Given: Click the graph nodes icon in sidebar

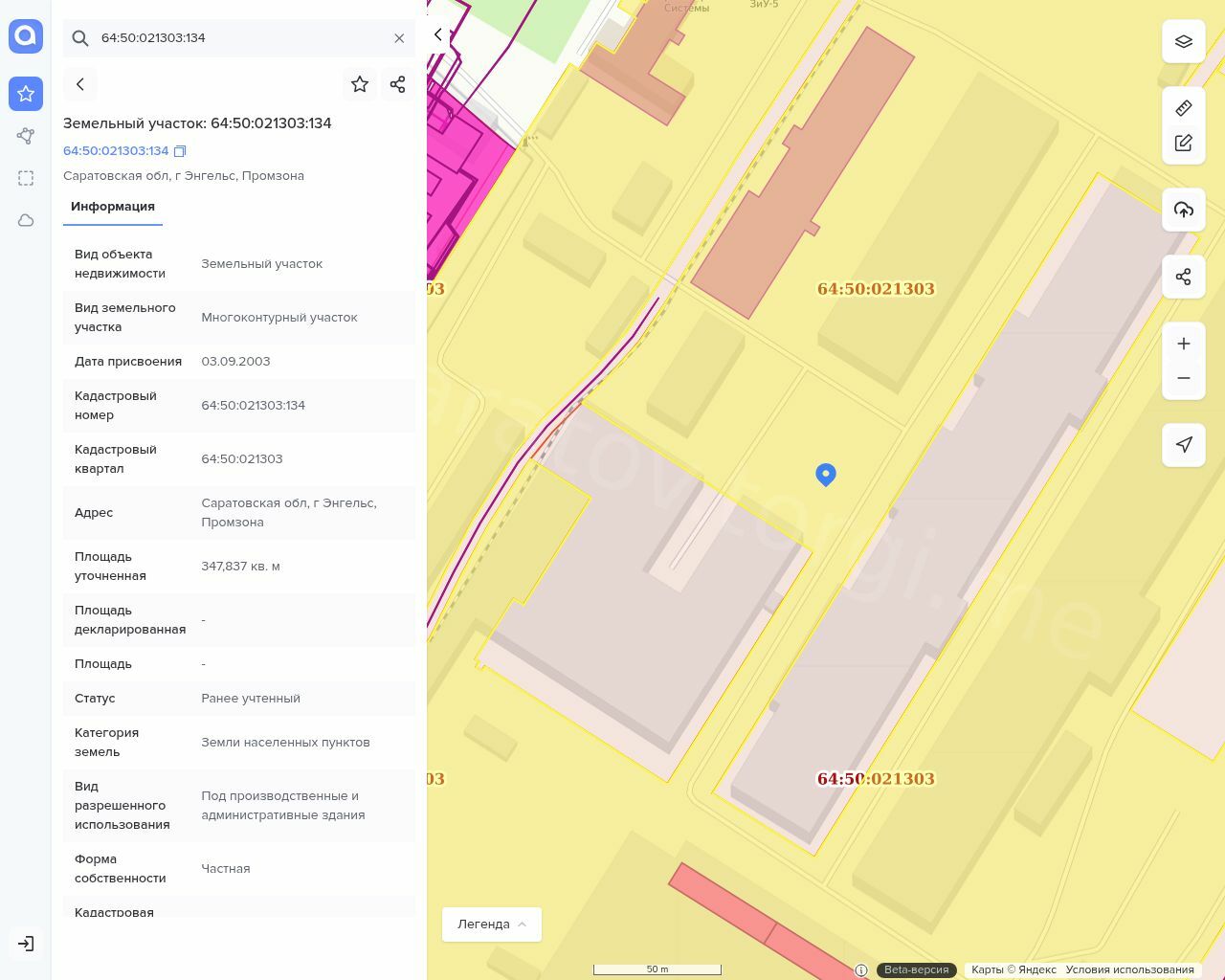Looking at the screenshot, I should click(x=26, y=136).
